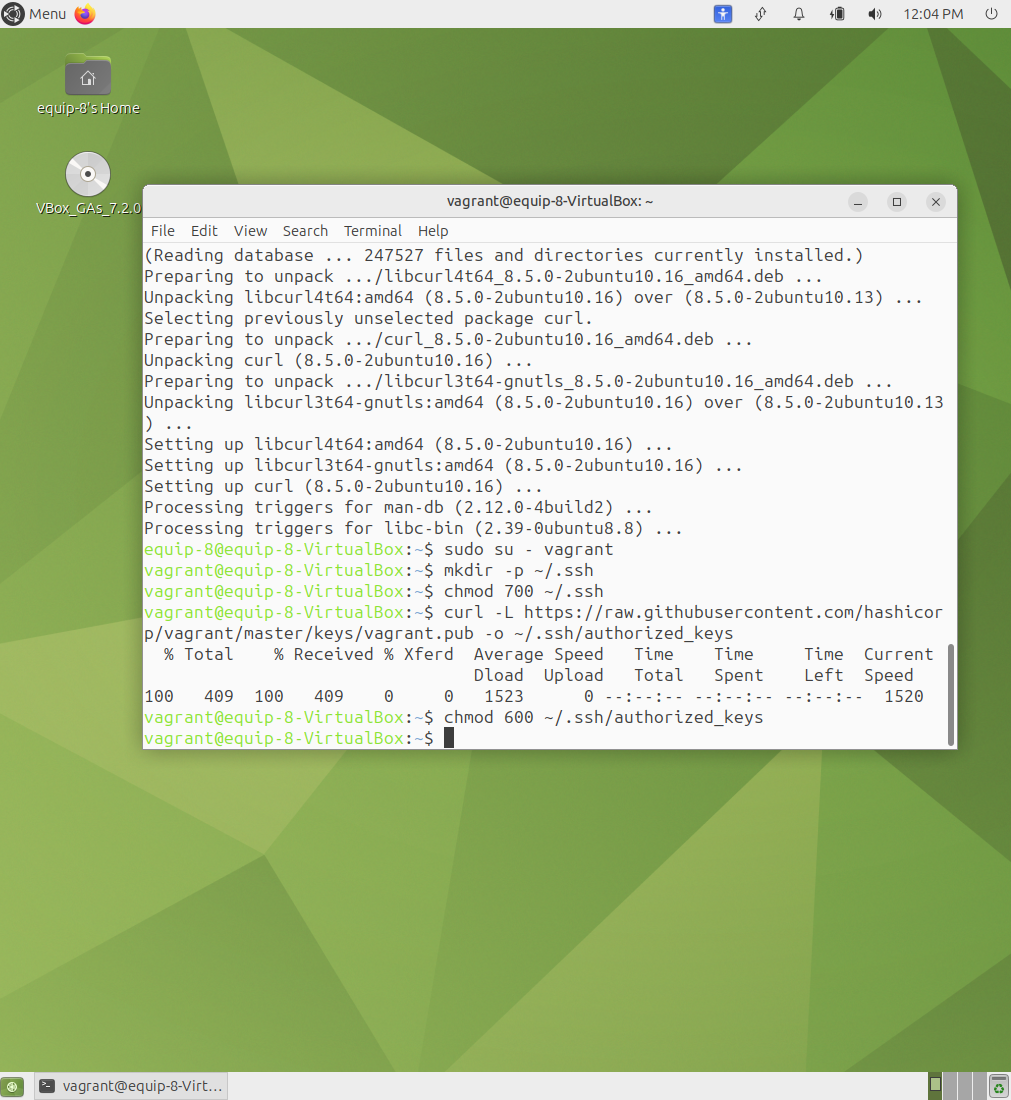Image resolution: width=1011 pixels, height=1100 pixels.
Task: Click the 12:04 PM clock
Action: tap(933, 14)
